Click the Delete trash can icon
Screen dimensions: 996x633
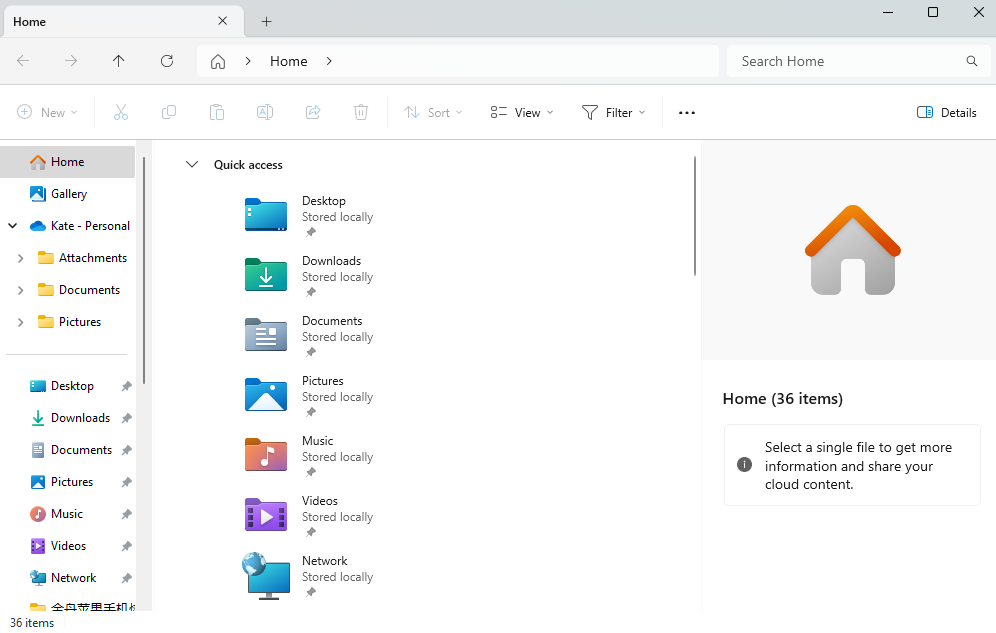[361, 113]
